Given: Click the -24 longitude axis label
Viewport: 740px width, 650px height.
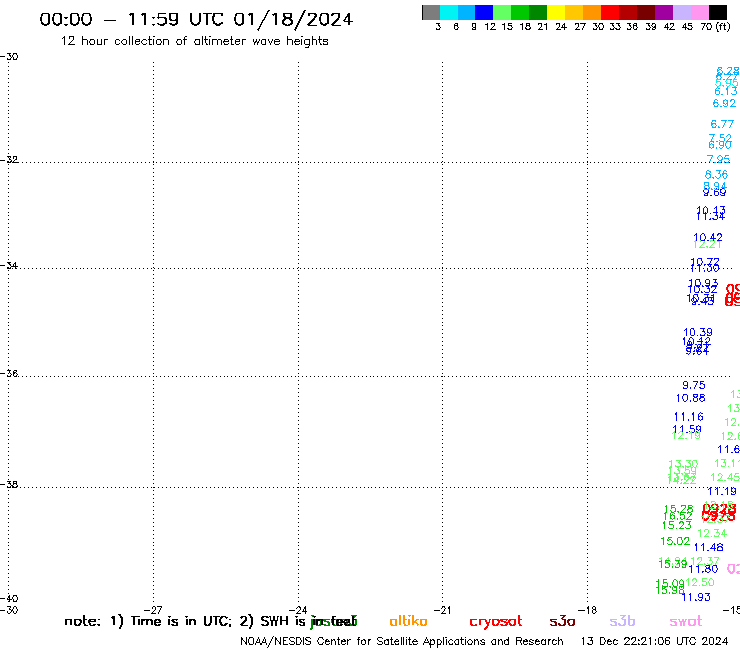Looking at the screenshot, I should [298, 610].
